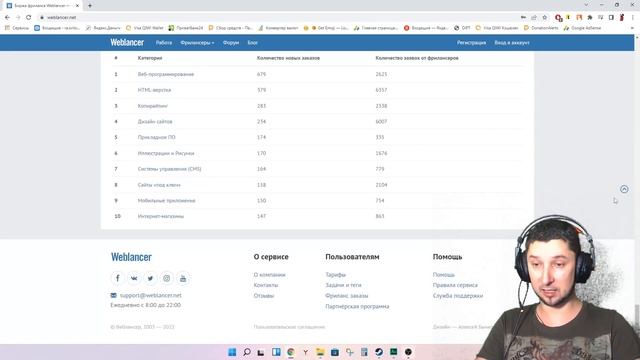Open Windows taskbar search
The image size is (640, 360).
[x=247, y=352]
